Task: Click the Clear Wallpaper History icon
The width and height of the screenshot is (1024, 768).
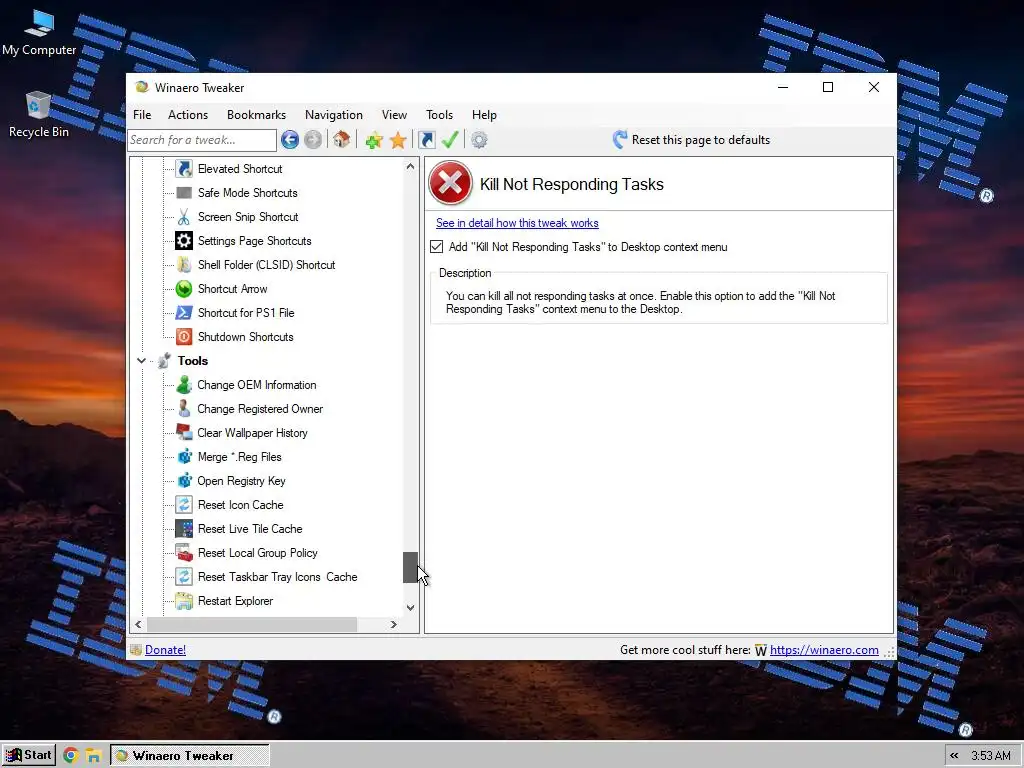Action: 184,433
